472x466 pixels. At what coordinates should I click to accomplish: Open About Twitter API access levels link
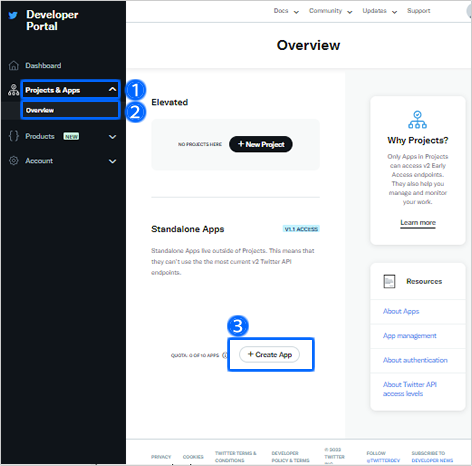click(x=410, y=389)
